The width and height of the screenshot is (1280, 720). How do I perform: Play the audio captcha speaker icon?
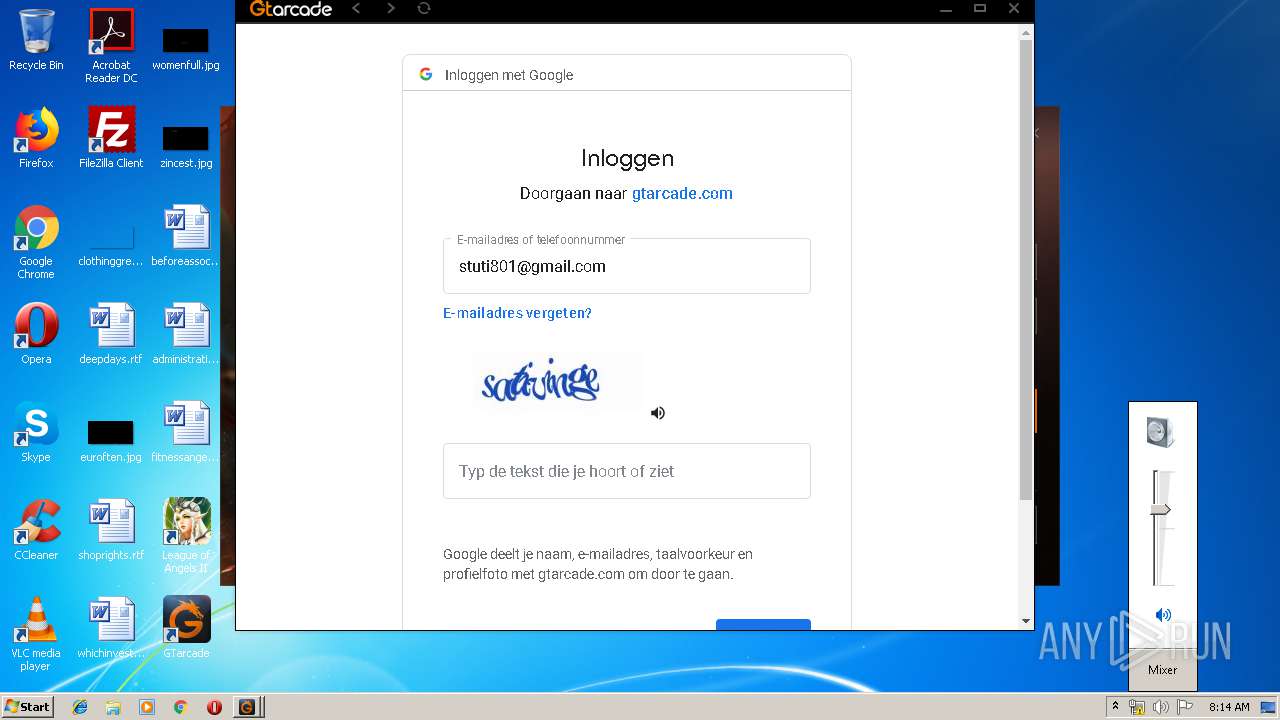tap(657, 412)
